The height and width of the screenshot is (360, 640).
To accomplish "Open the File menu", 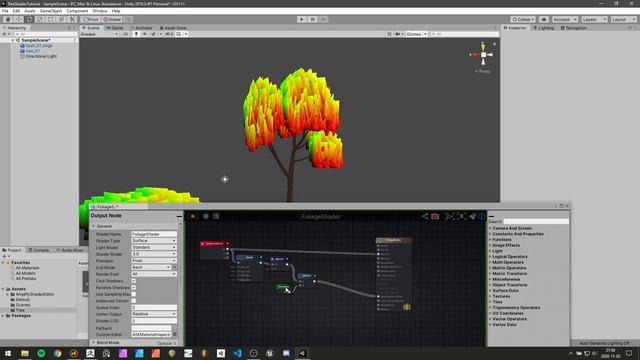I will (5, 11).
